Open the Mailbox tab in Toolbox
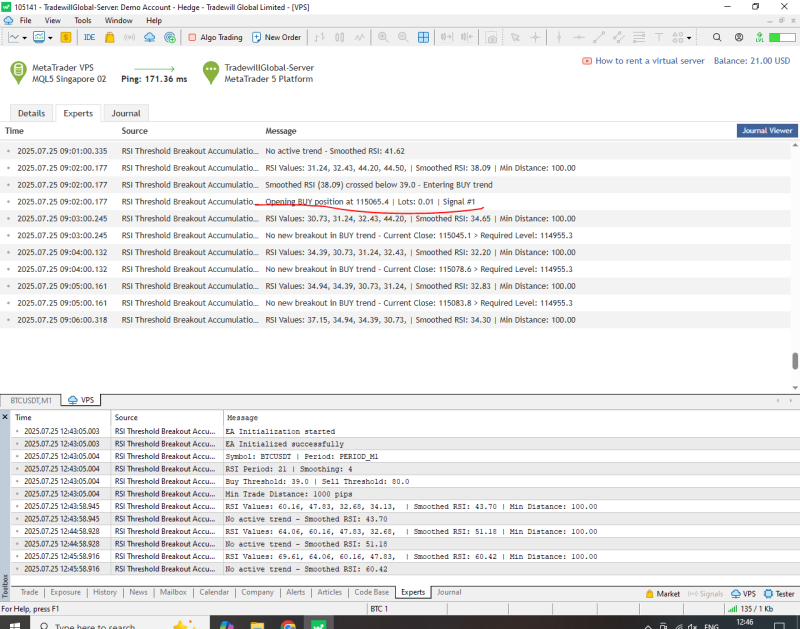800x629 pixels. [x=173, y=592]
